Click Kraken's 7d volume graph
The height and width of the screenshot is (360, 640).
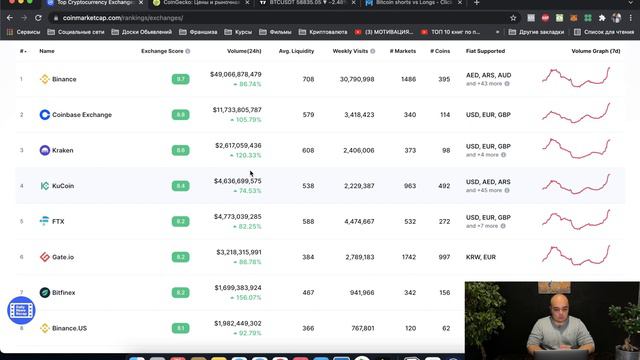tap(576, 149)
